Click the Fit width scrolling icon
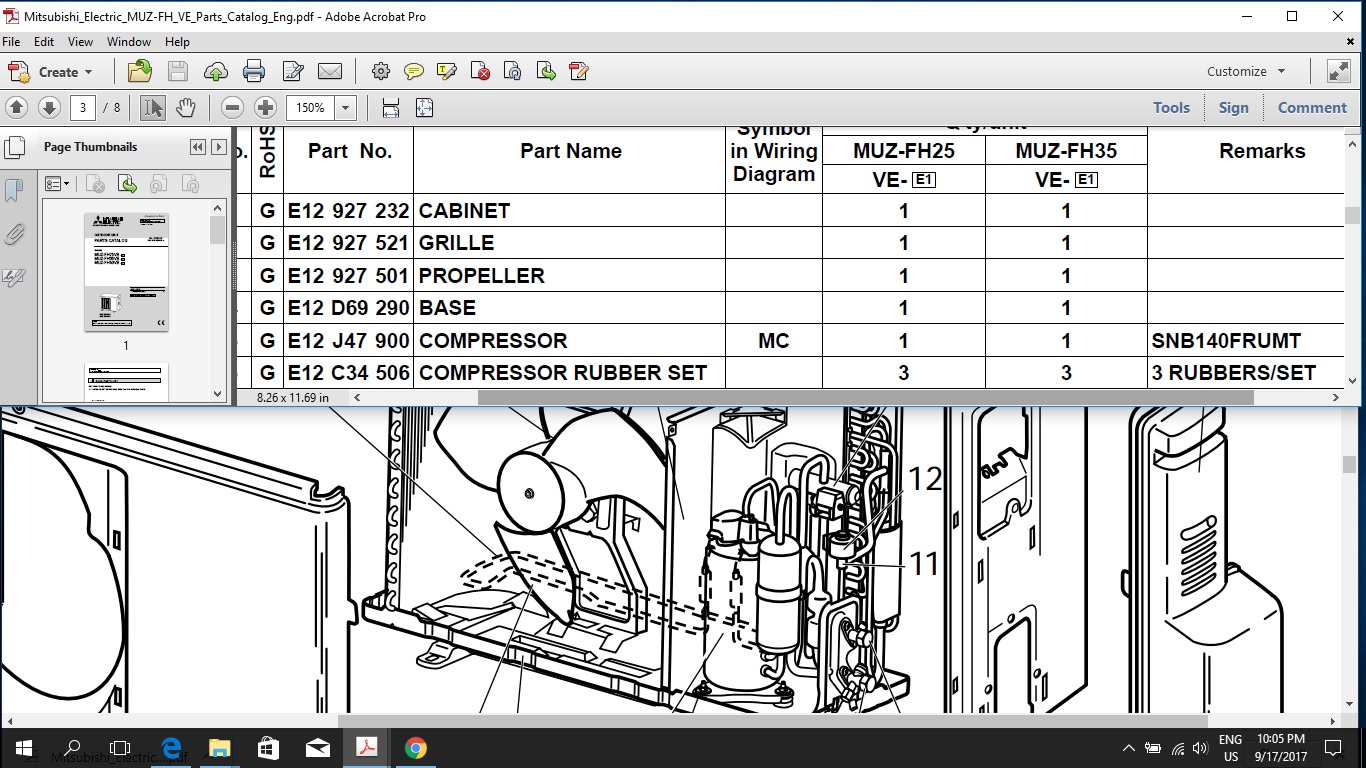Screen dimensions: 1366x768 [391, 107]
